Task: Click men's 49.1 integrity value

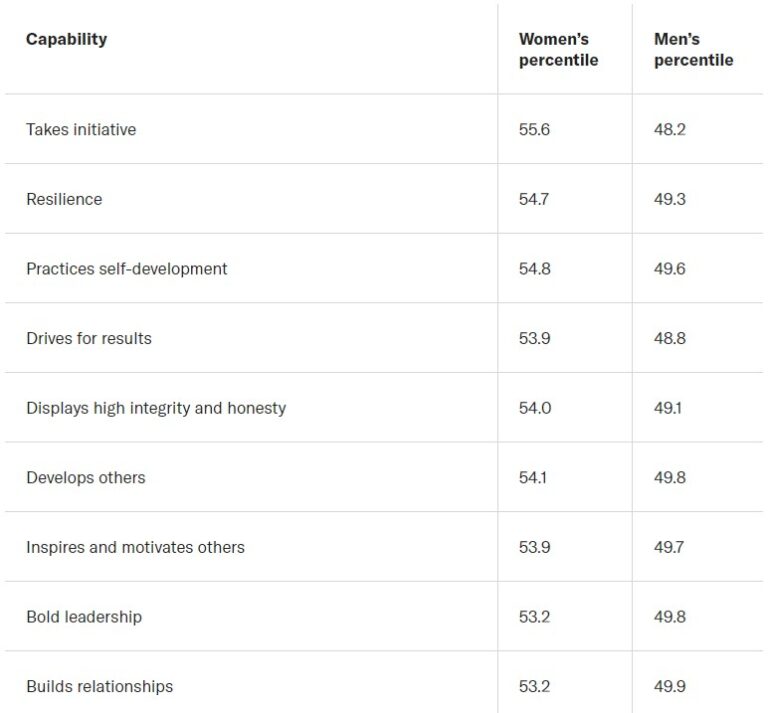Action: pos(668,408)
